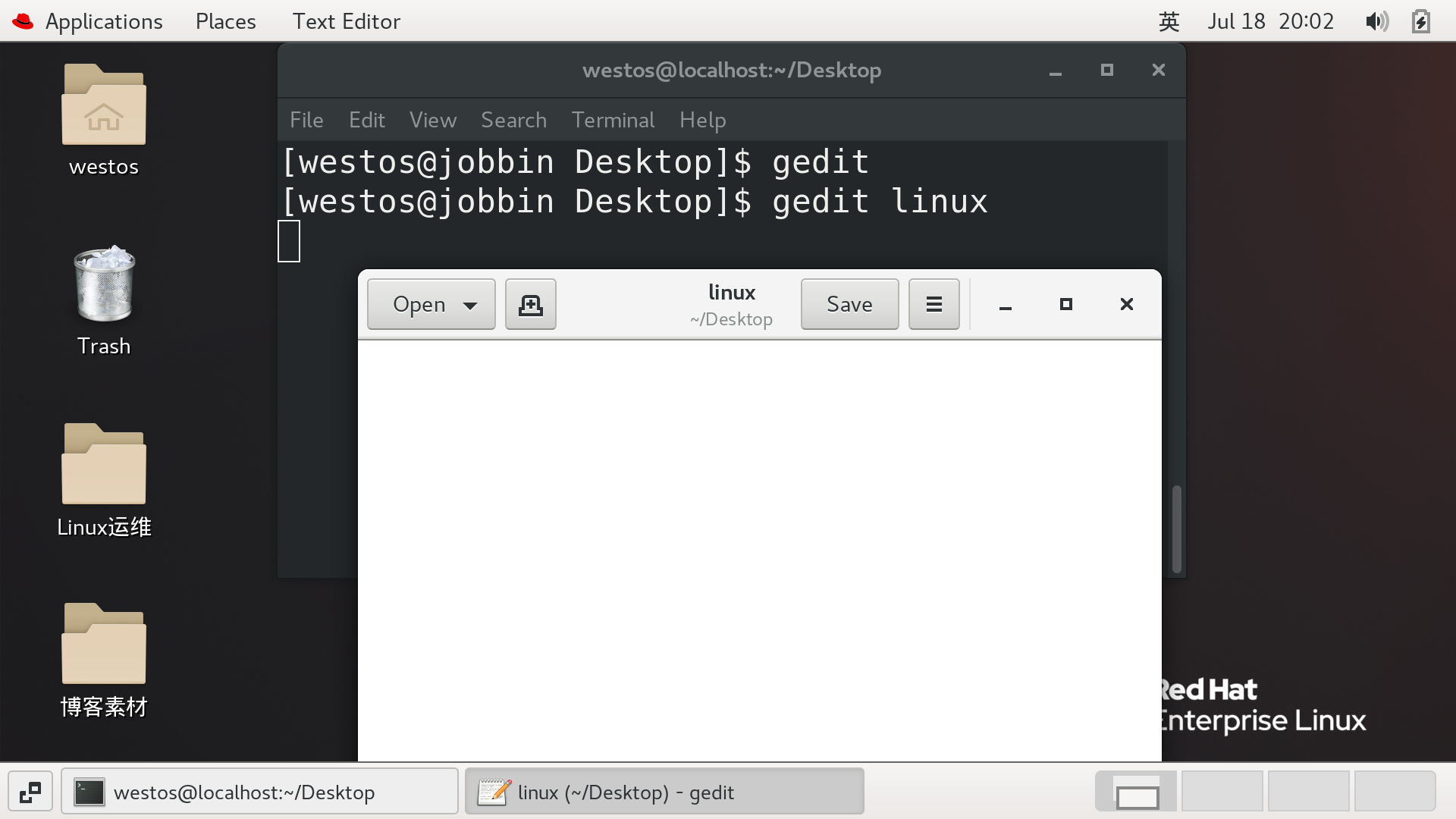This screenshot has height=819, width=1456.
Task: Minimize the terminal window
Action: tap(1056, 71)
